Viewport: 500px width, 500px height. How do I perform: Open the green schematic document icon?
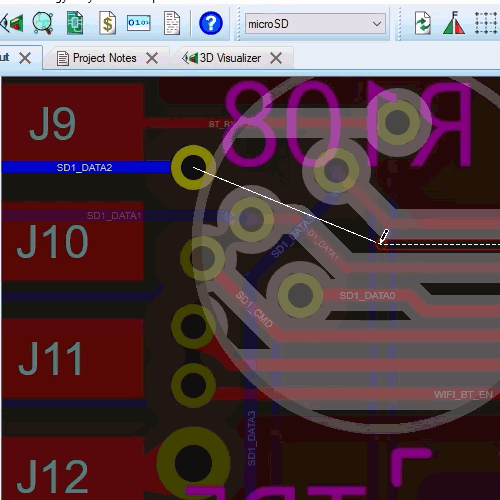pyautogui.click(x=75, y=23)
